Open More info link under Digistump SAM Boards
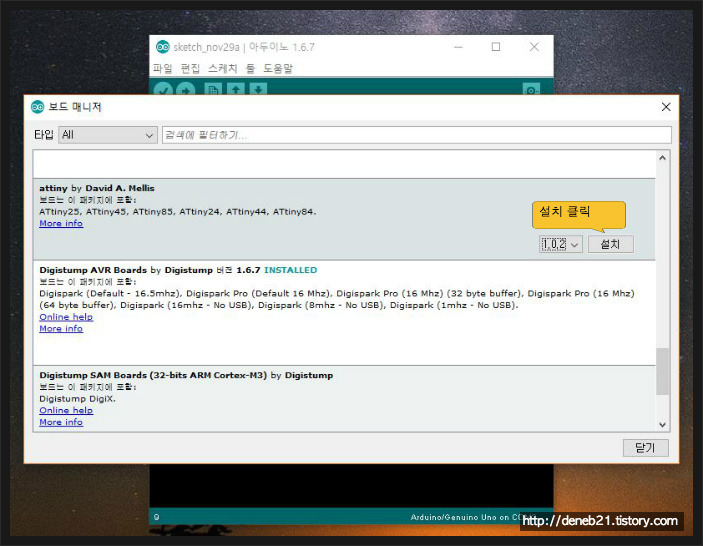The width and height of the screenshot is (703, 546). [x=61, y=422]
